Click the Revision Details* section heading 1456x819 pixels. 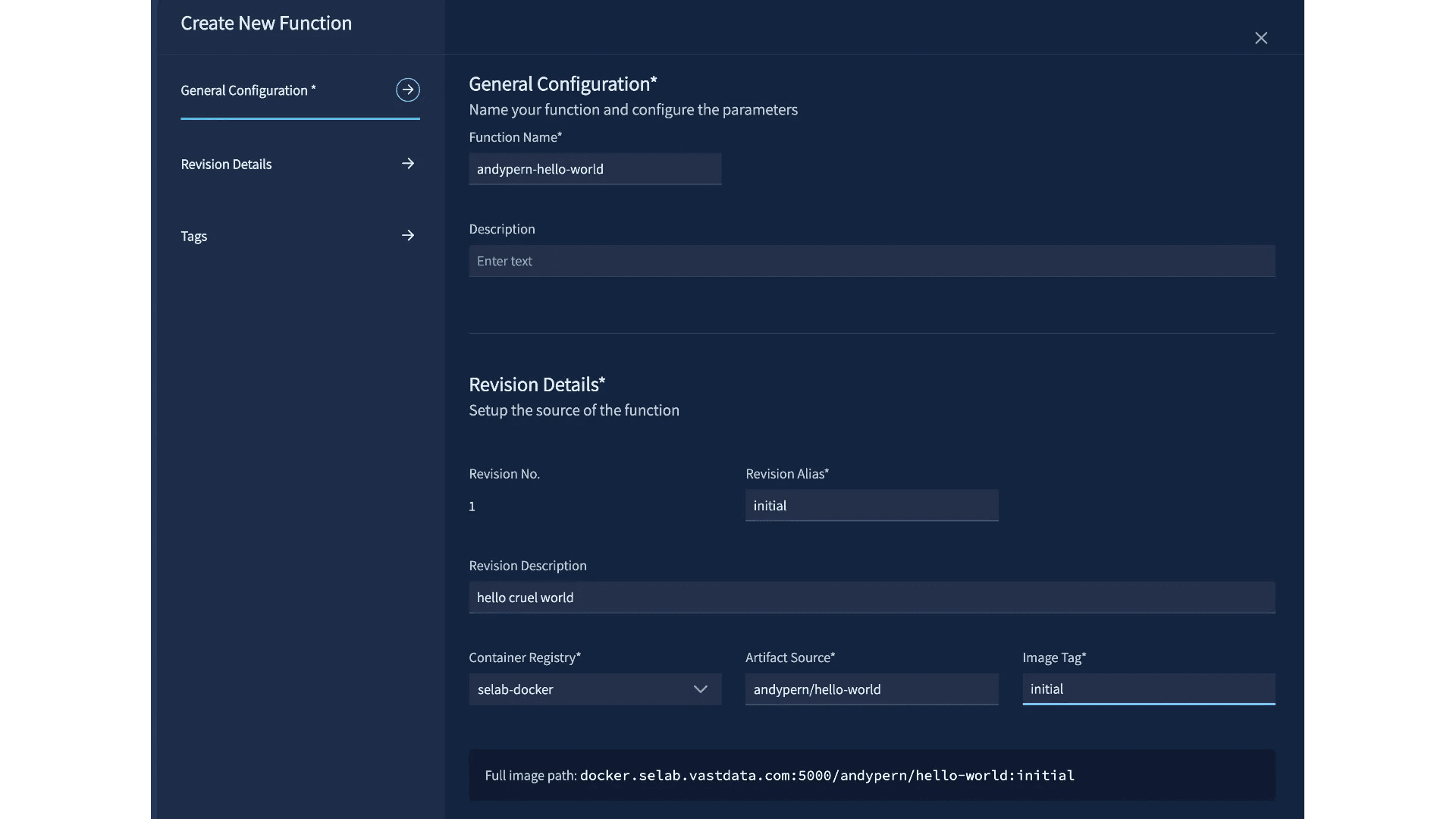[537, 384]
